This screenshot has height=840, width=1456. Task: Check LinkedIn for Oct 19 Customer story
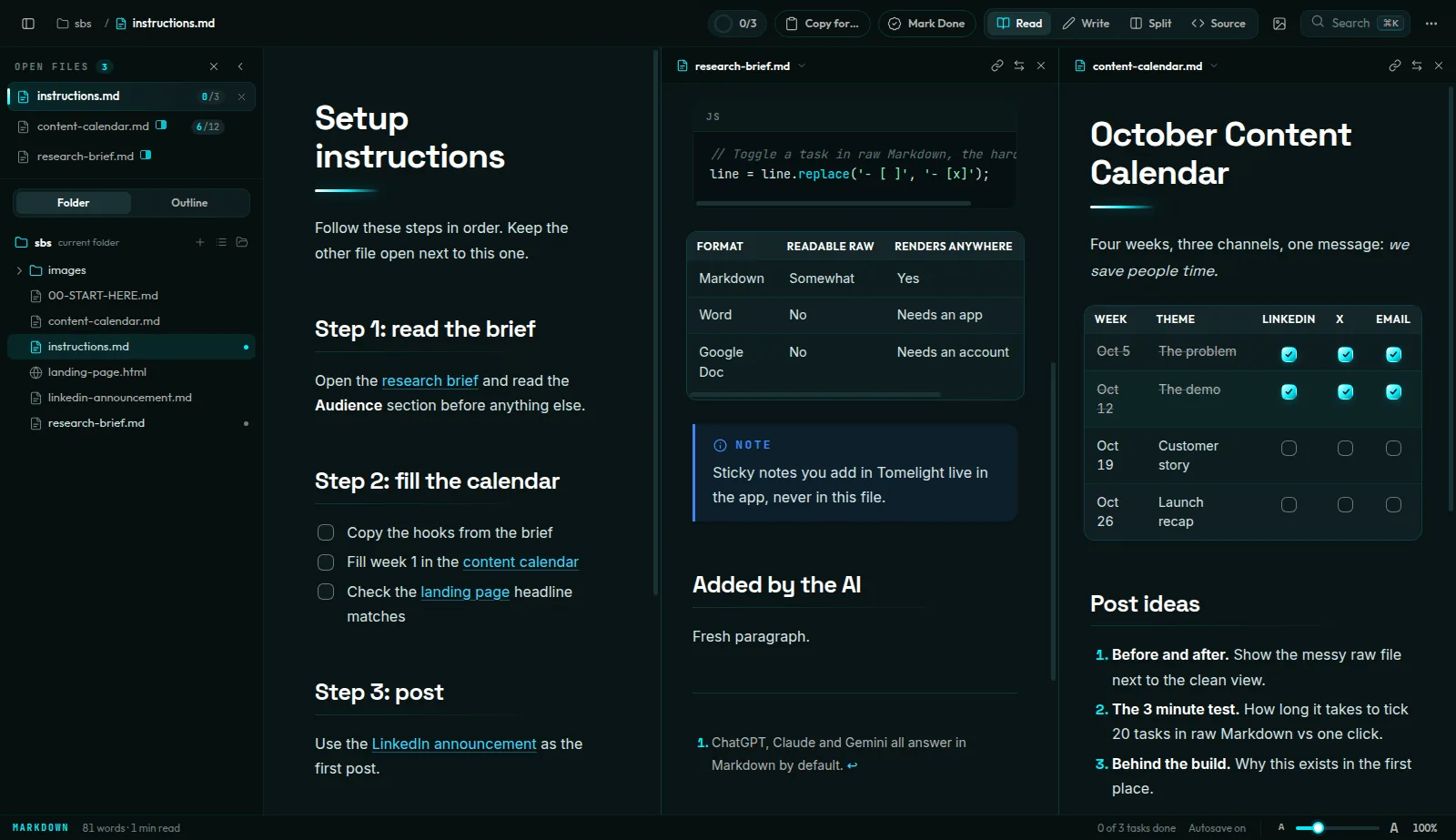[x=1289, y=448]
